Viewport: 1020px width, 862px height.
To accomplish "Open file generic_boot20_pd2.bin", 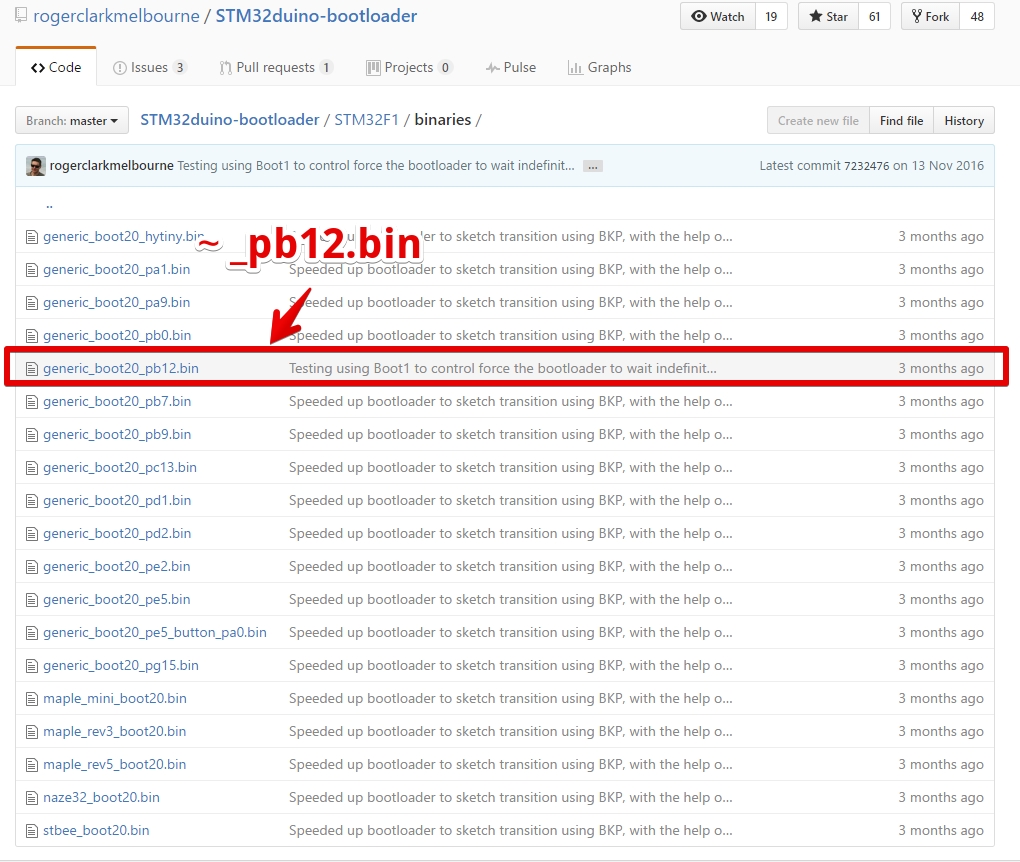I will click(x=117, y=533).
